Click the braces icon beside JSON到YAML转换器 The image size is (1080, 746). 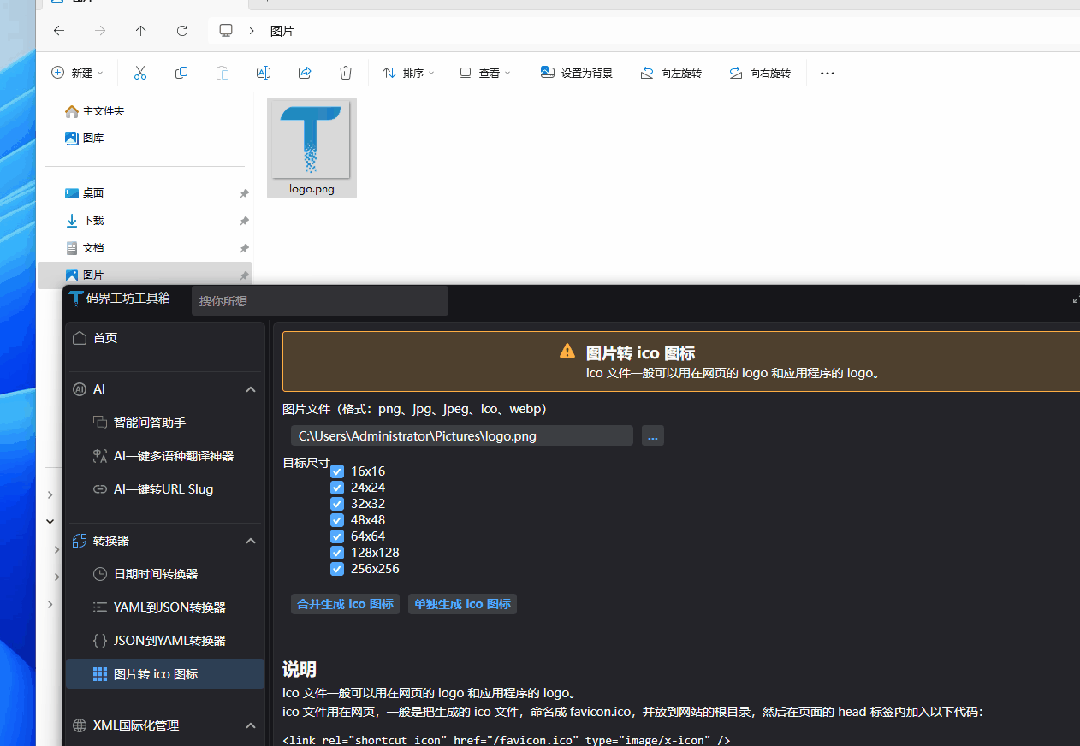point(100,641)
